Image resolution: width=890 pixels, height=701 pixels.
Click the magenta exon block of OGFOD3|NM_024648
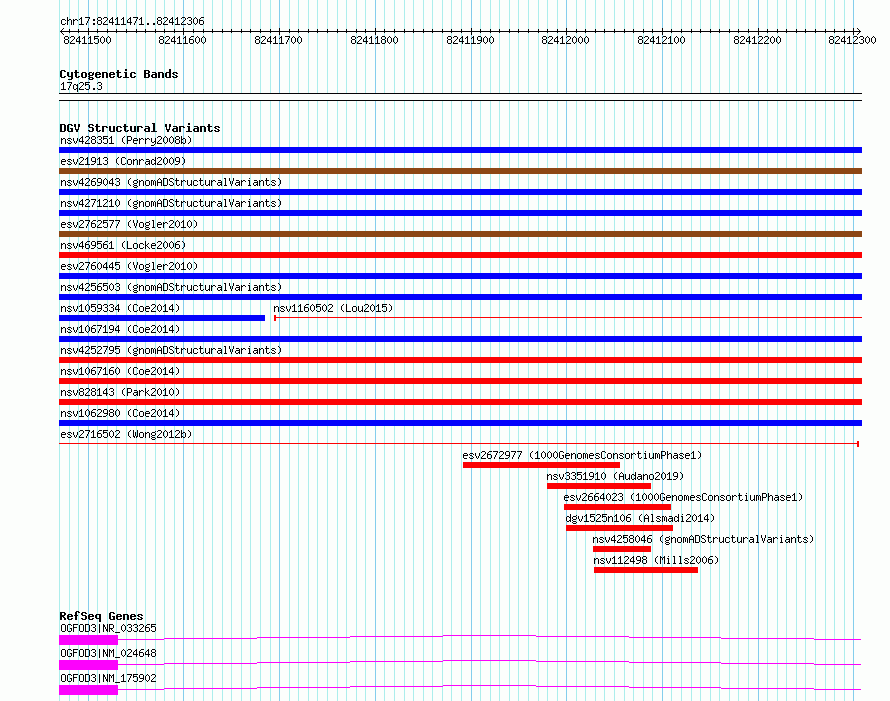click(89, 665)
